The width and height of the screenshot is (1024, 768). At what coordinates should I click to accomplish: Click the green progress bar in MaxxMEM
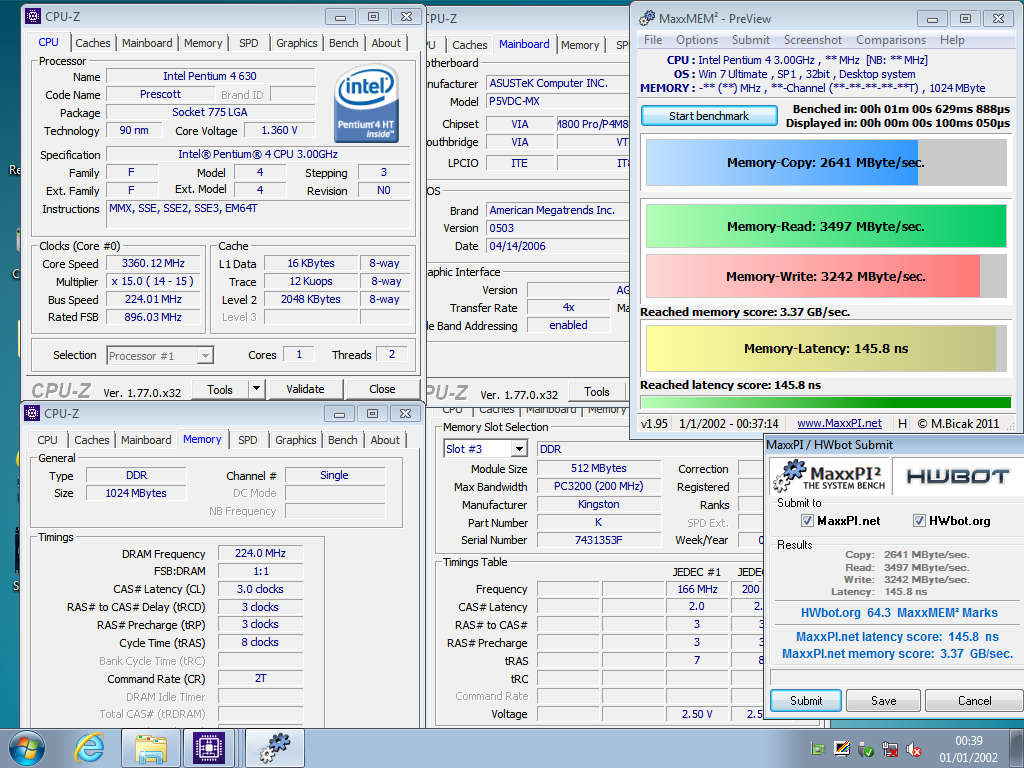826,402
